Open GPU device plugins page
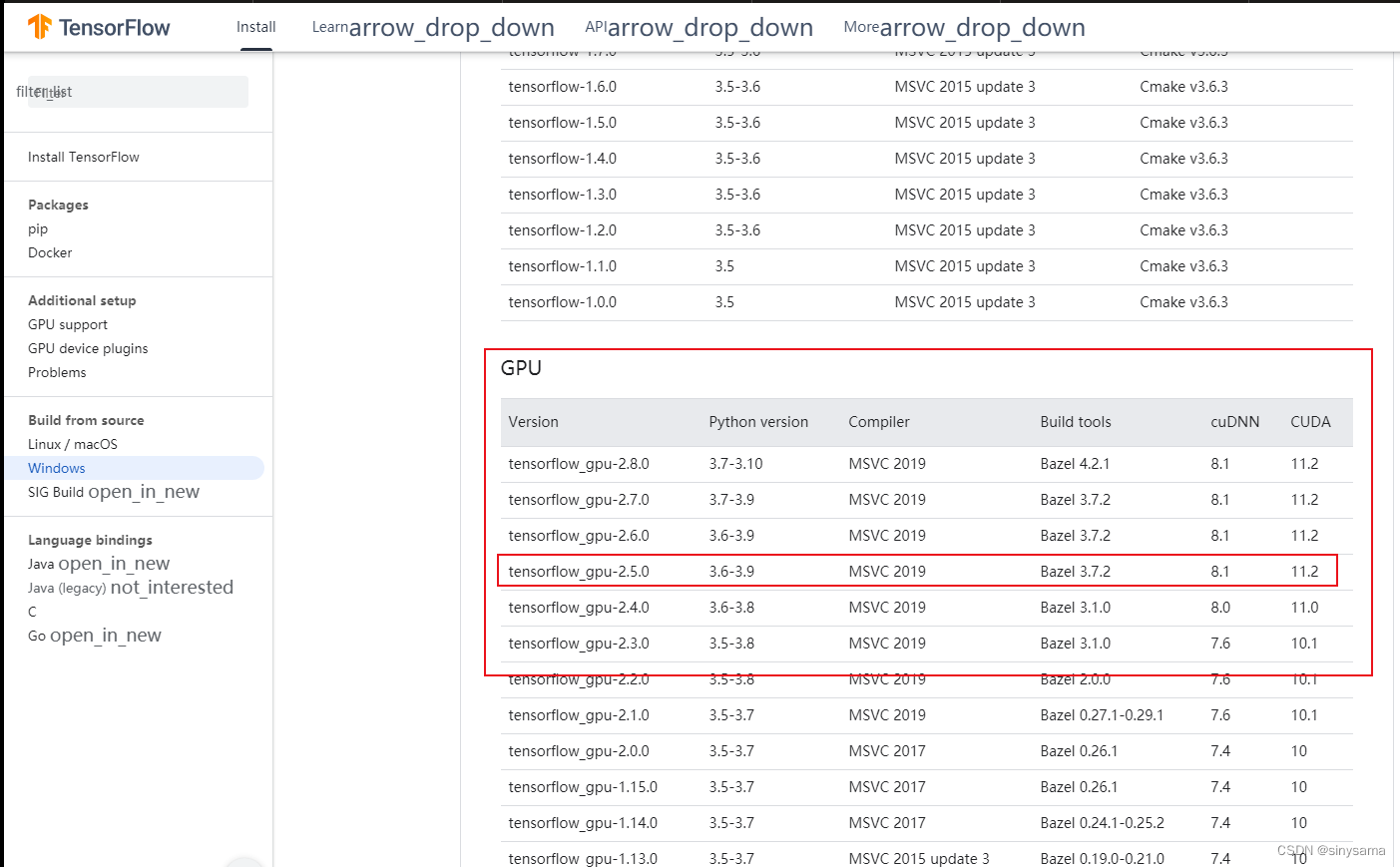Viewport: 1400px width, 867px height. pos(88,348)
